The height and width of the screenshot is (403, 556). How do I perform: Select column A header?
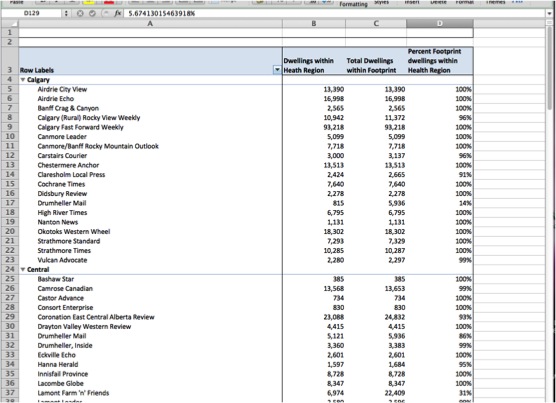click(150, 23)
